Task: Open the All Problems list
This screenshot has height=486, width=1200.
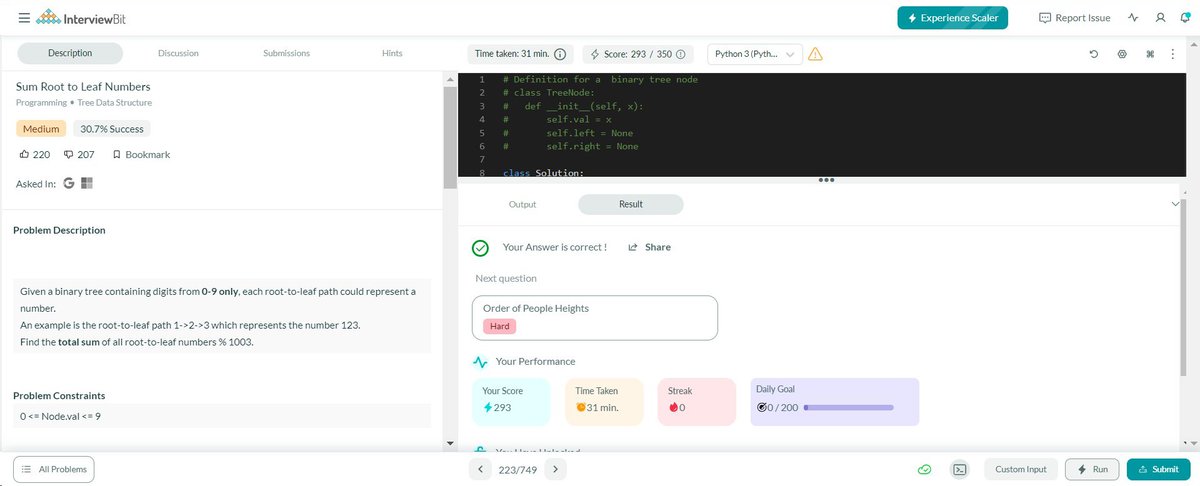Action: [x=55, y=469]
